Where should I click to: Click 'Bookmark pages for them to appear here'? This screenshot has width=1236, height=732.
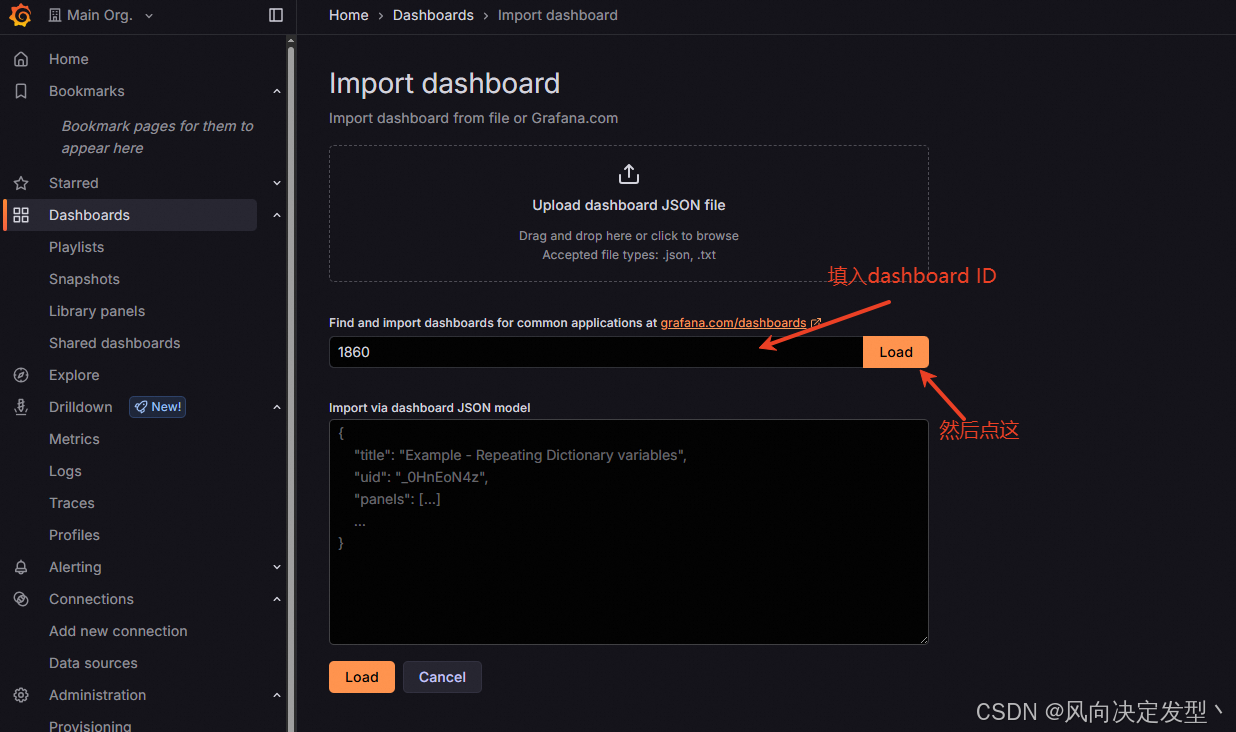point(157,137)
